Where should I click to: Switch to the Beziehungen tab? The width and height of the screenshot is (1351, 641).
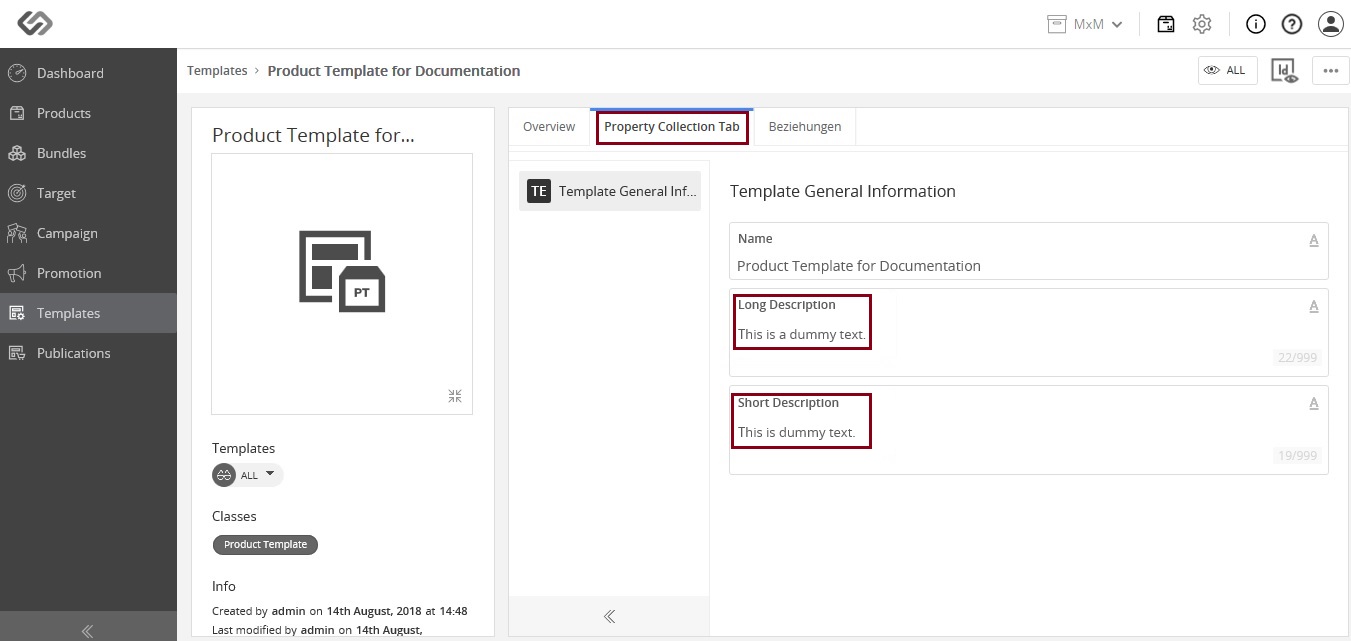pyautogui.click(x=805, y=127)
